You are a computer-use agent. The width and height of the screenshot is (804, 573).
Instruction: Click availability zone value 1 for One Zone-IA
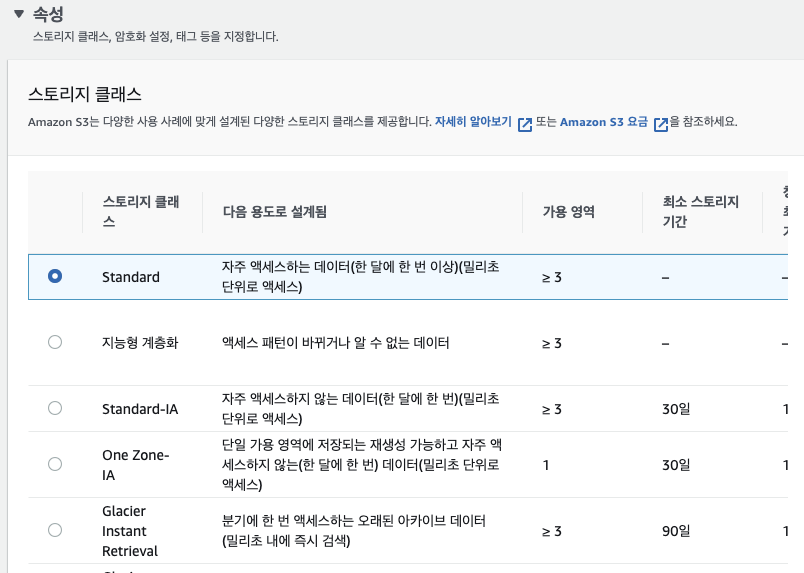click(x=546, y=465)
